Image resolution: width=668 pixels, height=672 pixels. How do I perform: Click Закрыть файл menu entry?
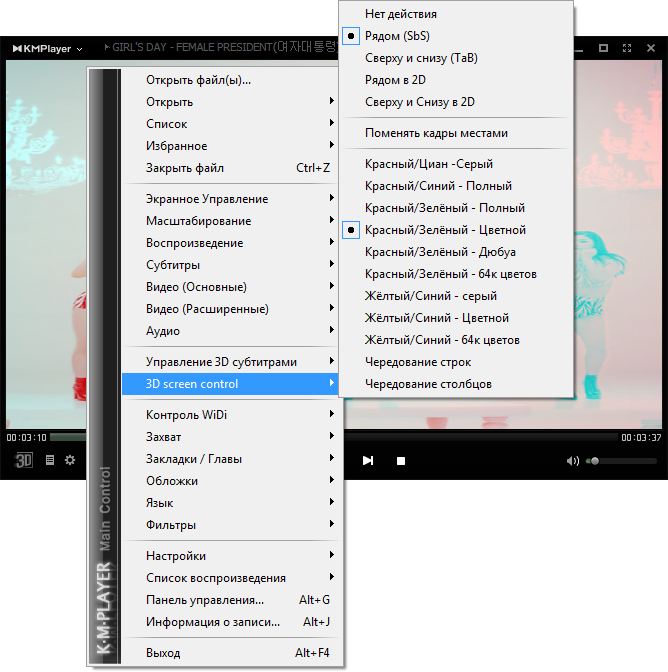[x=231, y=168]
